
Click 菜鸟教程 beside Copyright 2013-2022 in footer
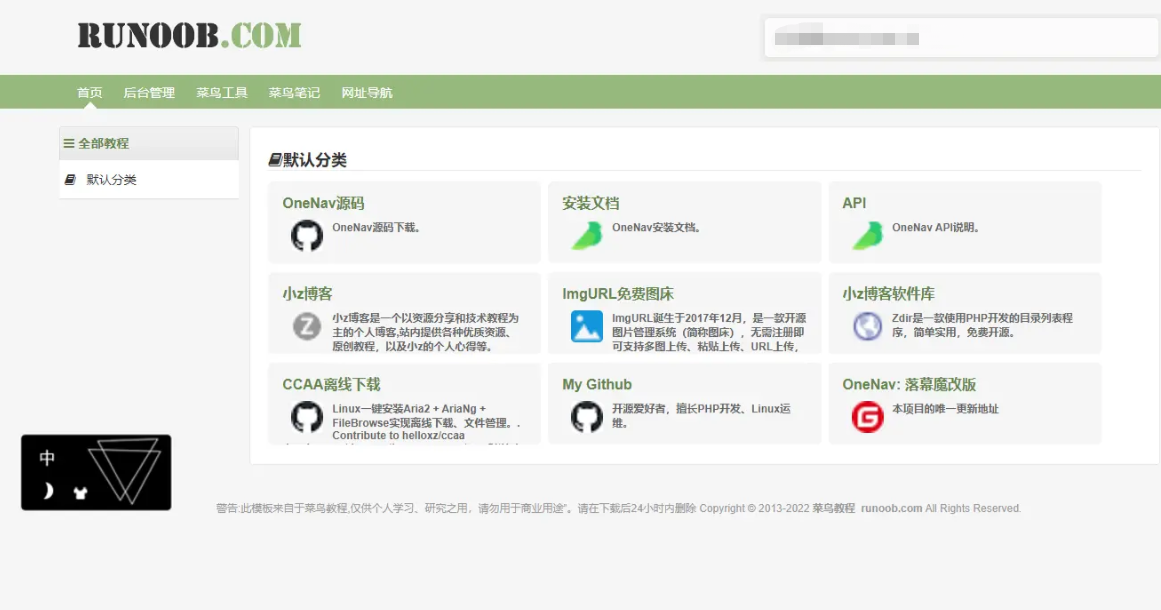click(x=834, y=508)
